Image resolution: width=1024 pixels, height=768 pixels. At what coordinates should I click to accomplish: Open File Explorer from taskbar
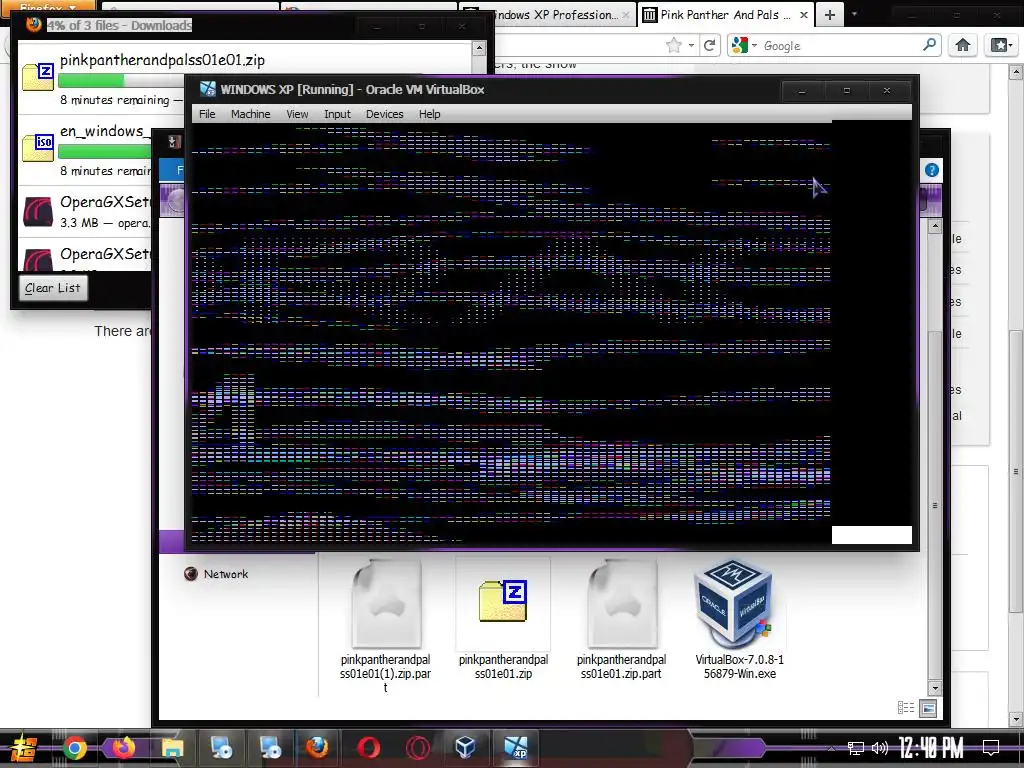[172, 748]
